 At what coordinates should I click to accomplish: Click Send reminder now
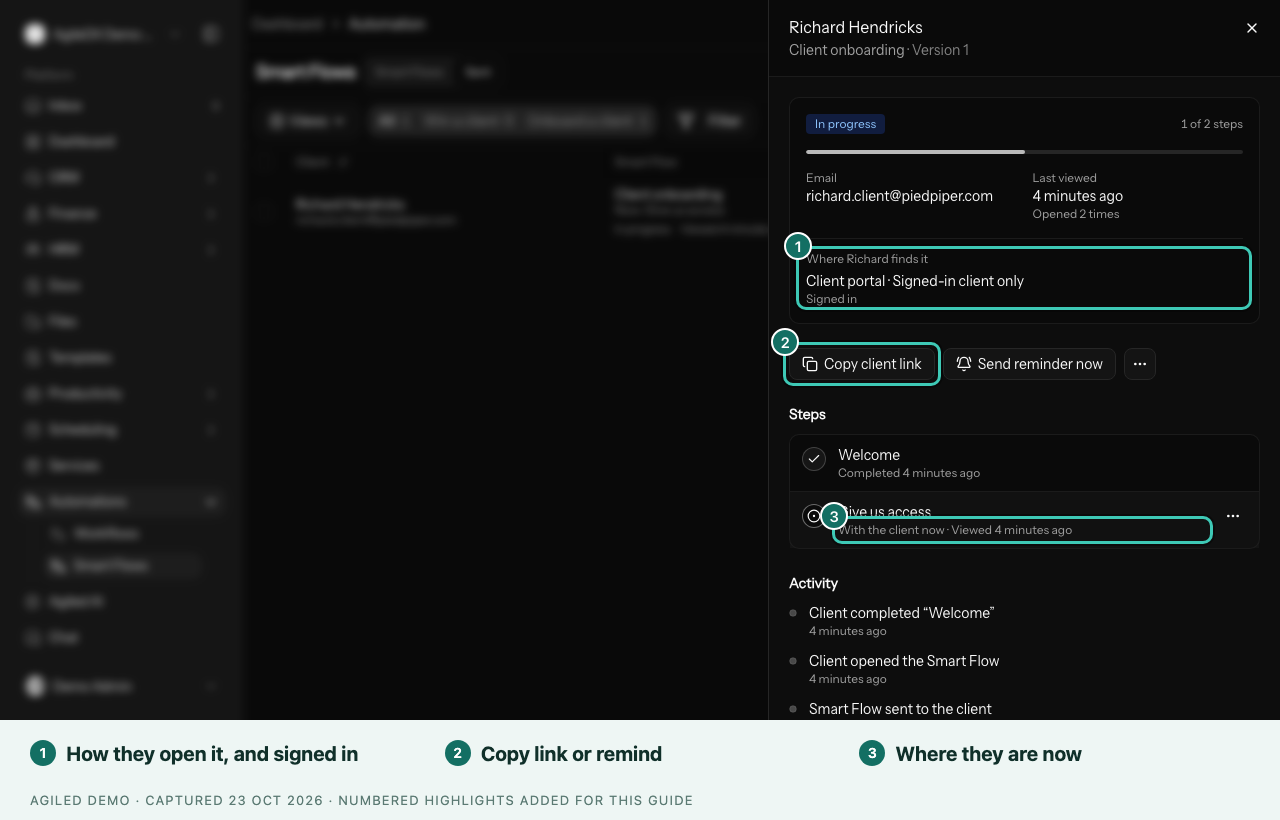[1030, 364]
